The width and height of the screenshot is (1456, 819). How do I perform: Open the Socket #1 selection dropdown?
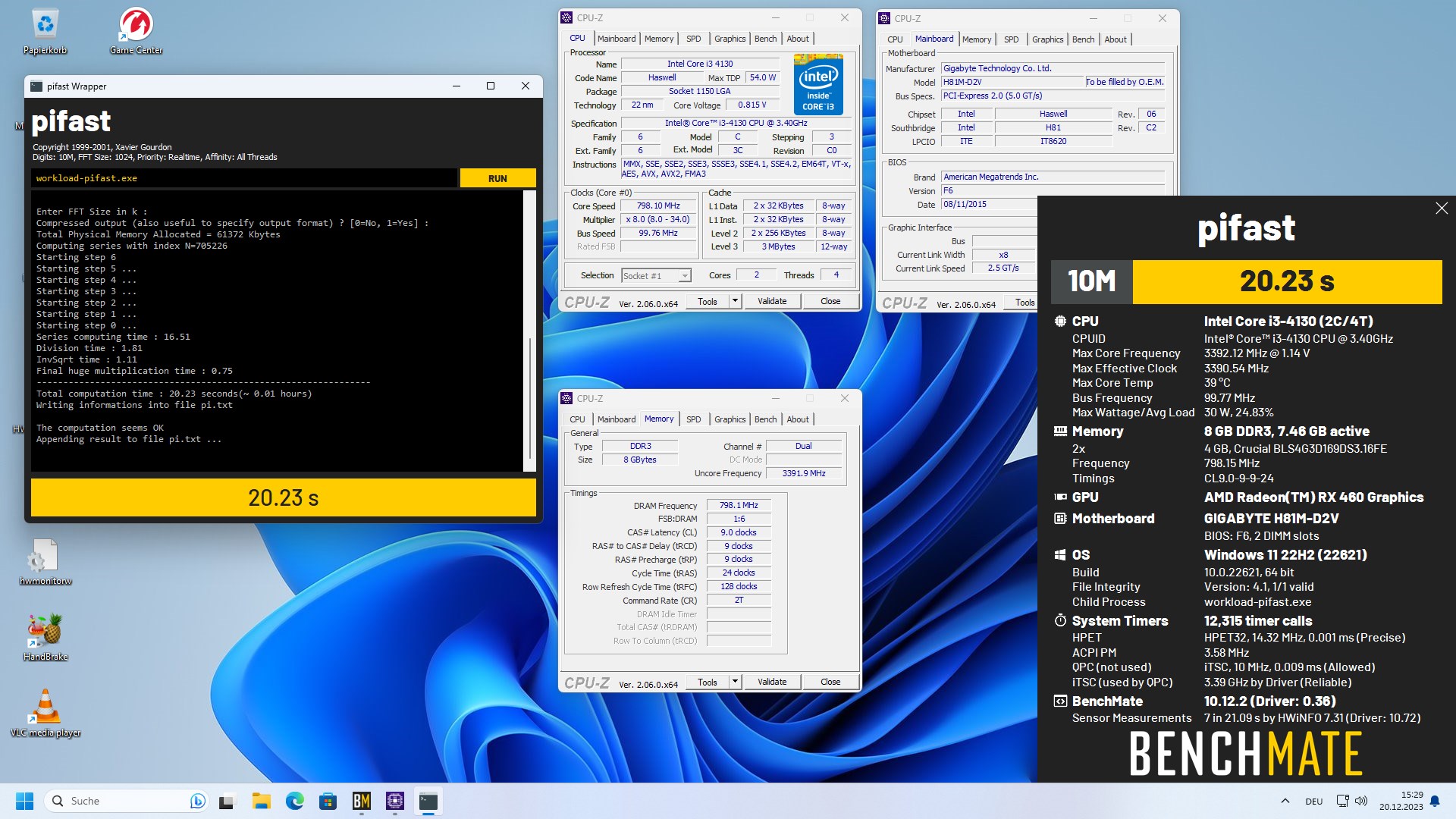tap(656, 276)
